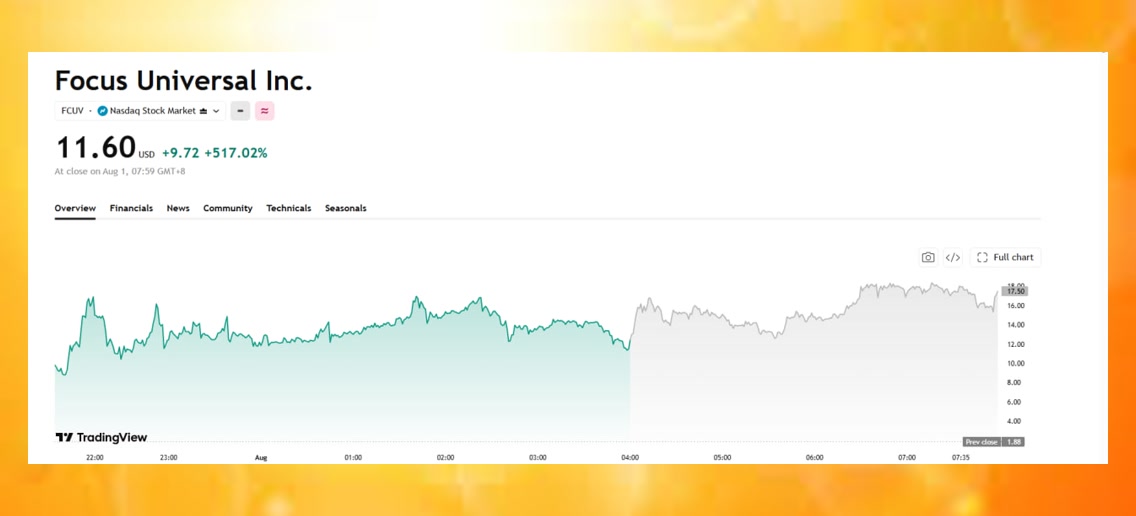Screen dimensions: 1136x516
Task: Open the Full chart button
Action: coord(1006,257)
